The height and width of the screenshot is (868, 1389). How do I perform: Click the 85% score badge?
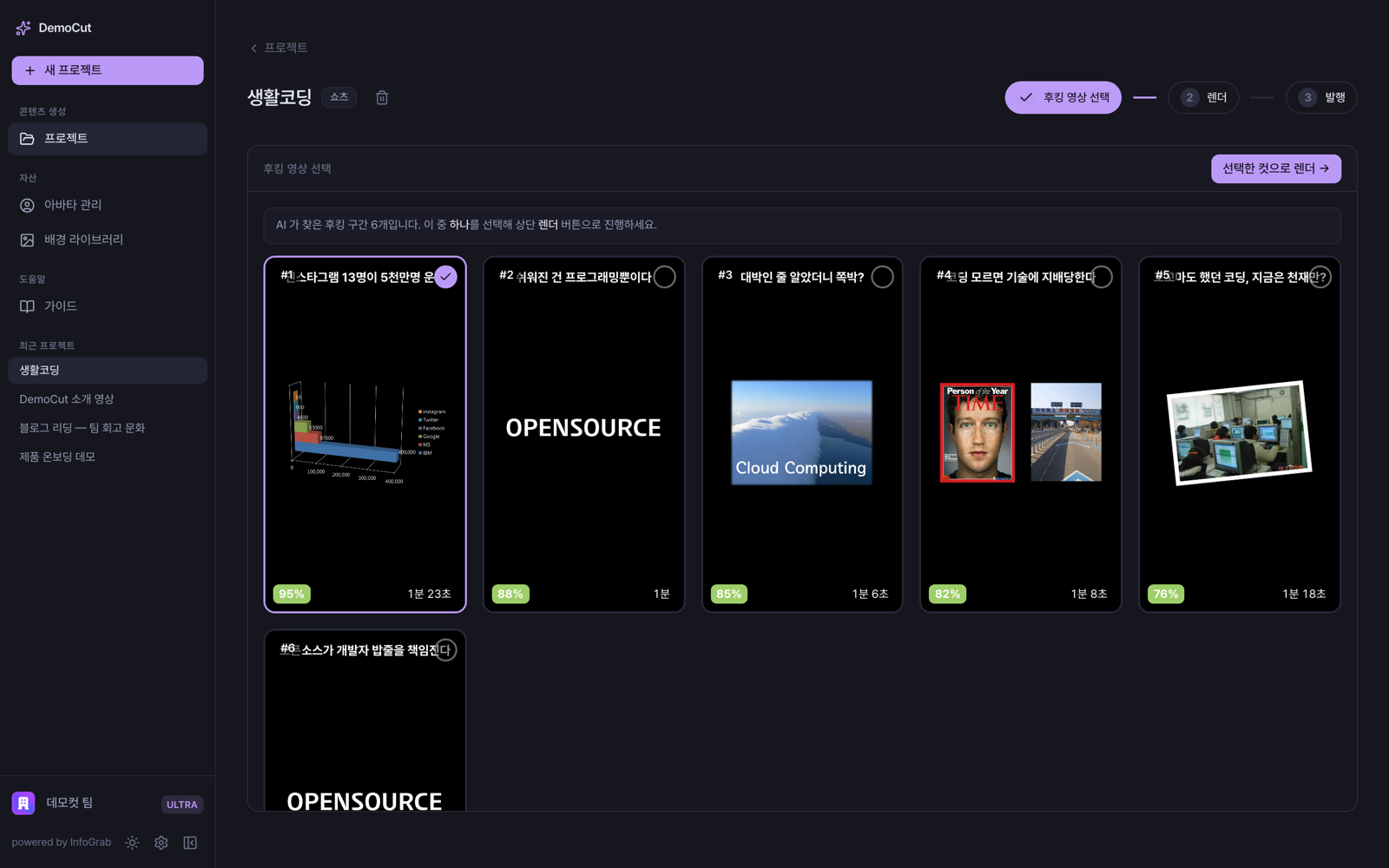click(729, 595)
